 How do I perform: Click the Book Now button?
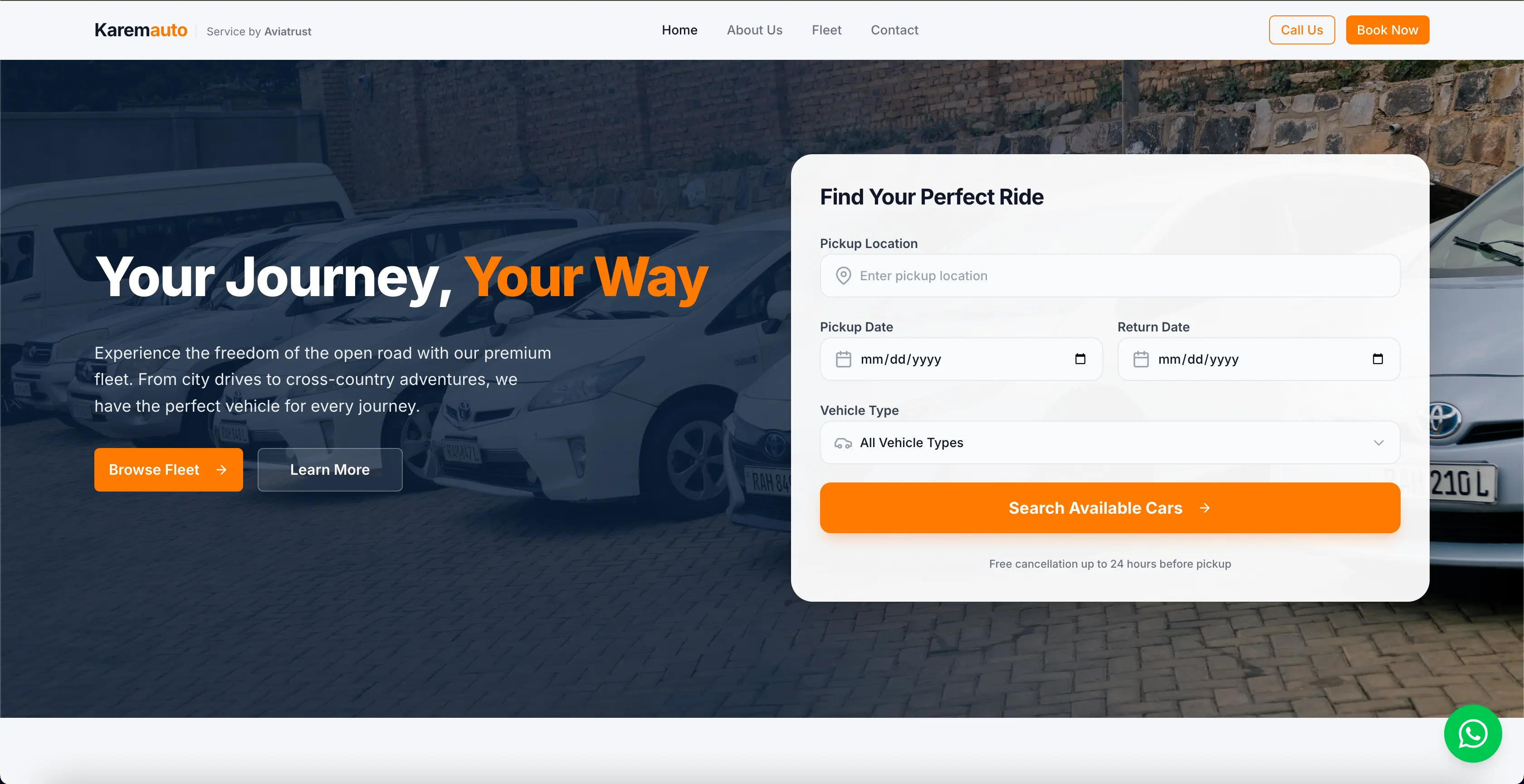pyautogui.click(x=1387, y=30)
